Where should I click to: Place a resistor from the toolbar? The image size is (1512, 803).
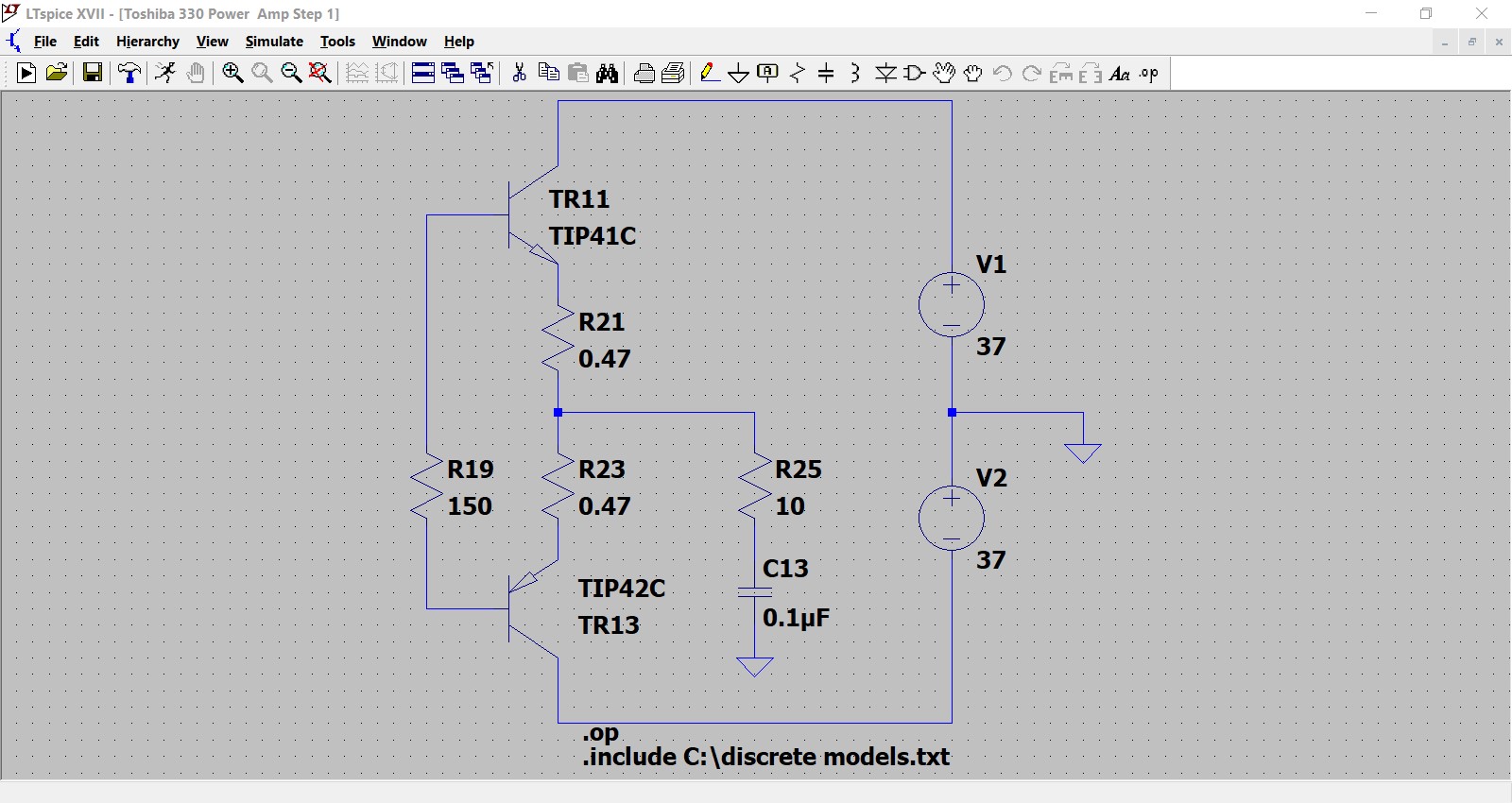tap(798, 73)
